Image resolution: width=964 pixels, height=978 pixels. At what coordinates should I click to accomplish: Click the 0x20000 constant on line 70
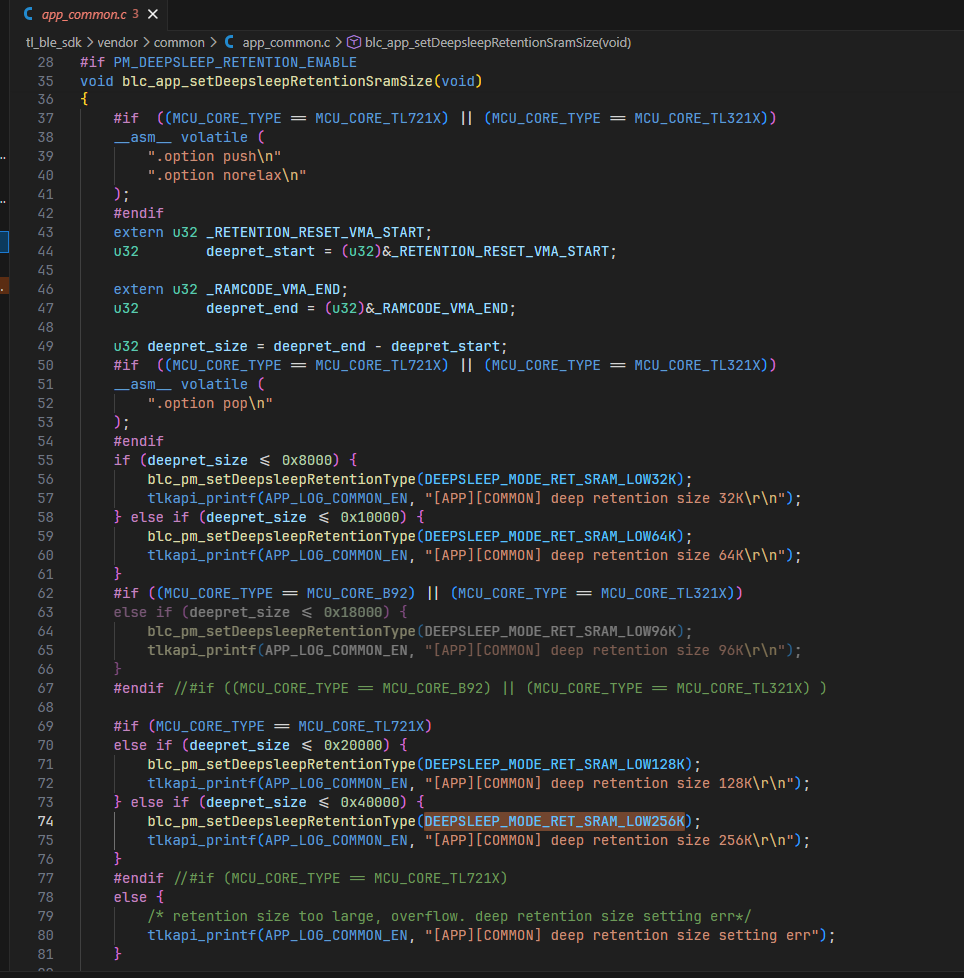(352, 745)
